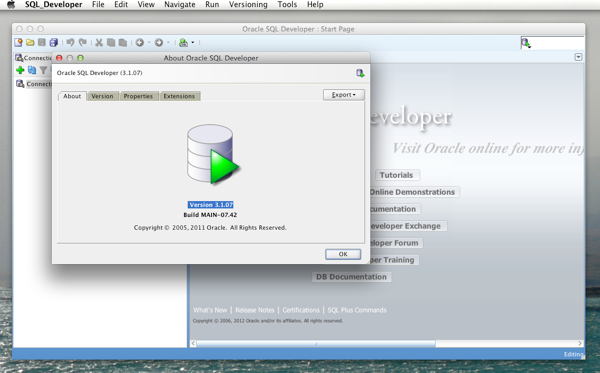Click the Back navigation arrow icon
Viewport: 600px width, 373px height.
click(140, 42)
